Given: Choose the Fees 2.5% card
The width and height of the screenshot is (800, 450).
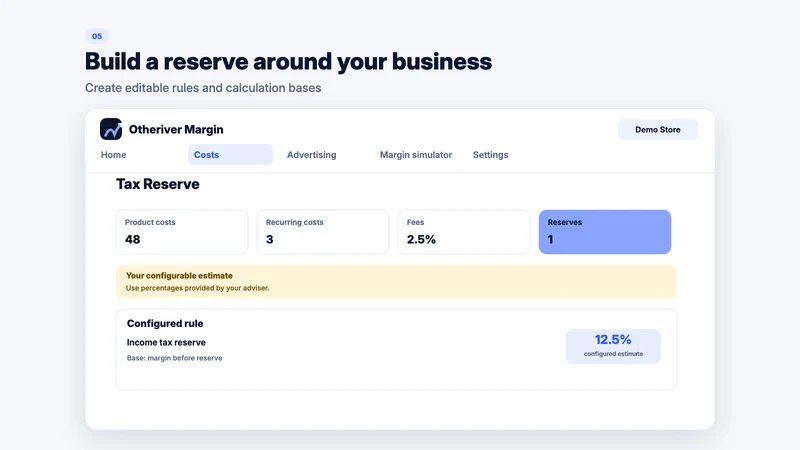Looking at the screenshot, I should [x=464, y=232].
